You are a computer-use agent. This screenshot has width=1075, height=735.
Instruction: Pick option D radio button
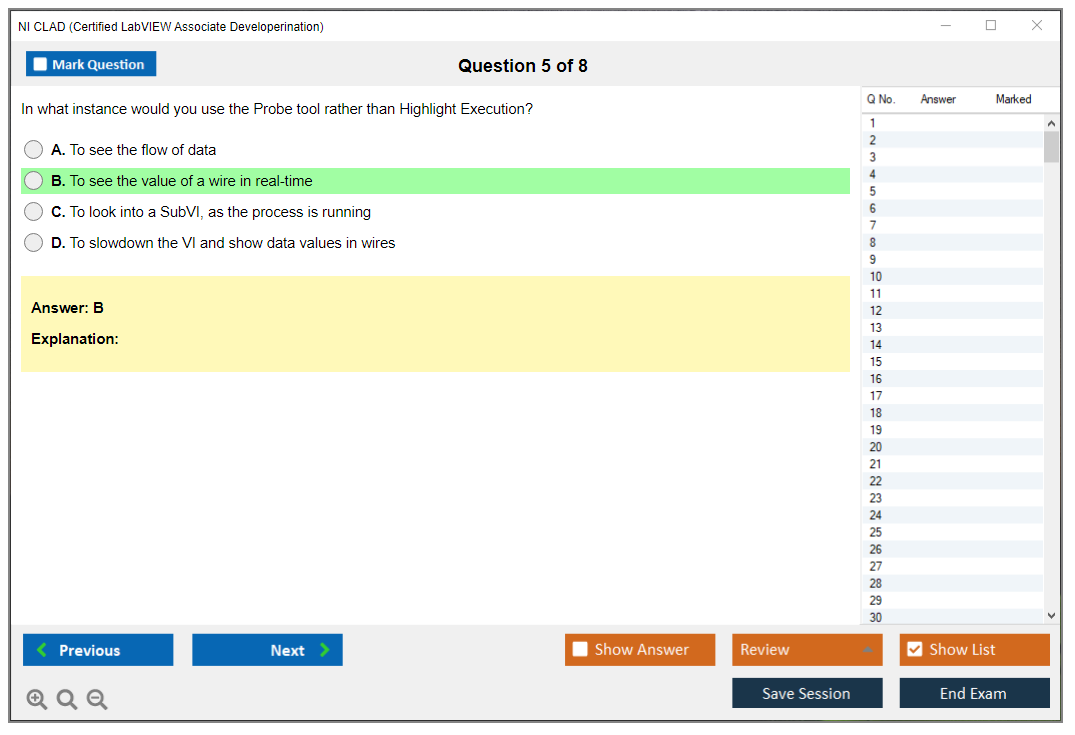[34, 243]
